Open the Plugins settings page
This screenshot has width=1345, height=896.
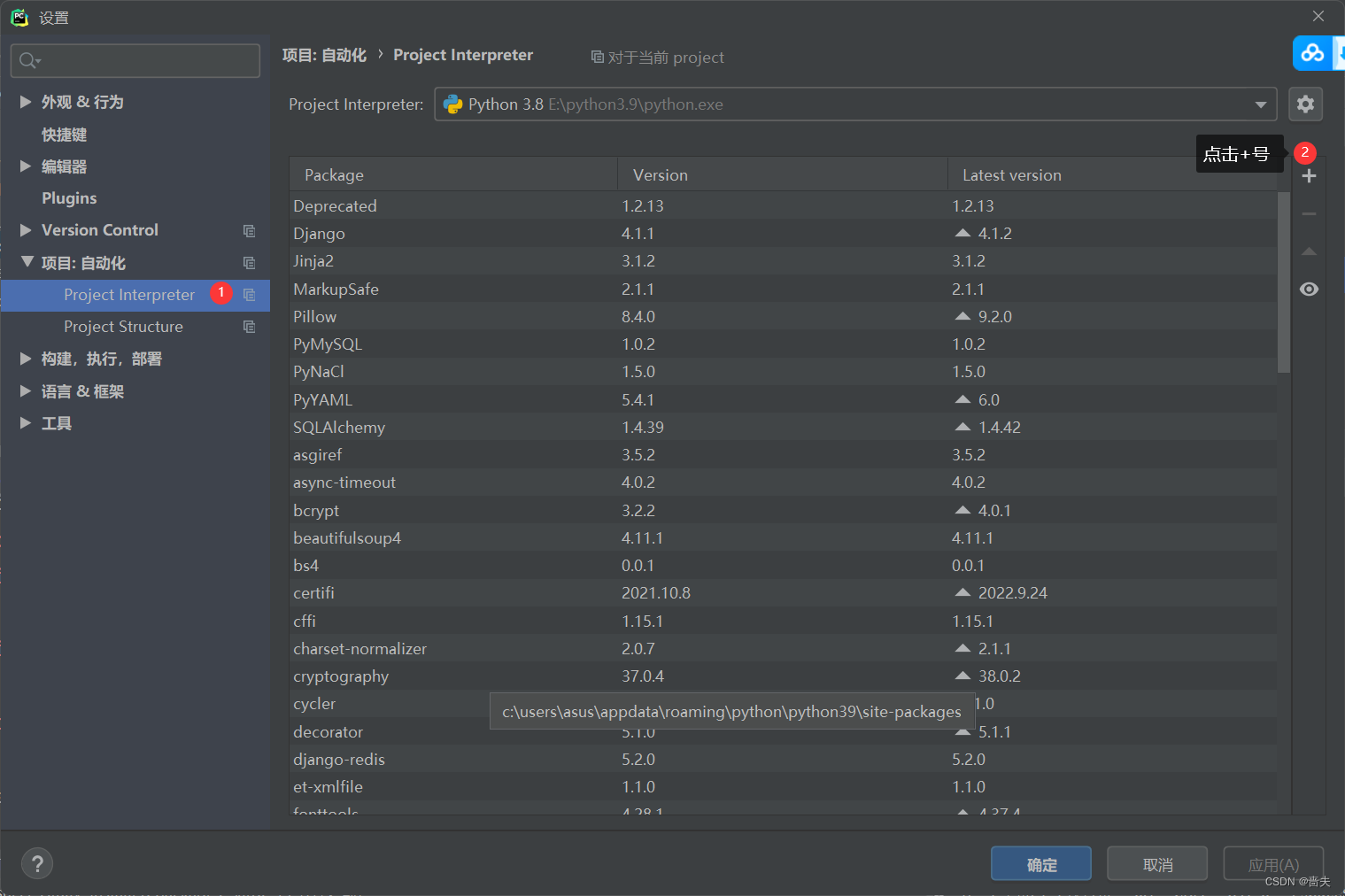pyautogui.click(x=69, y=197)
